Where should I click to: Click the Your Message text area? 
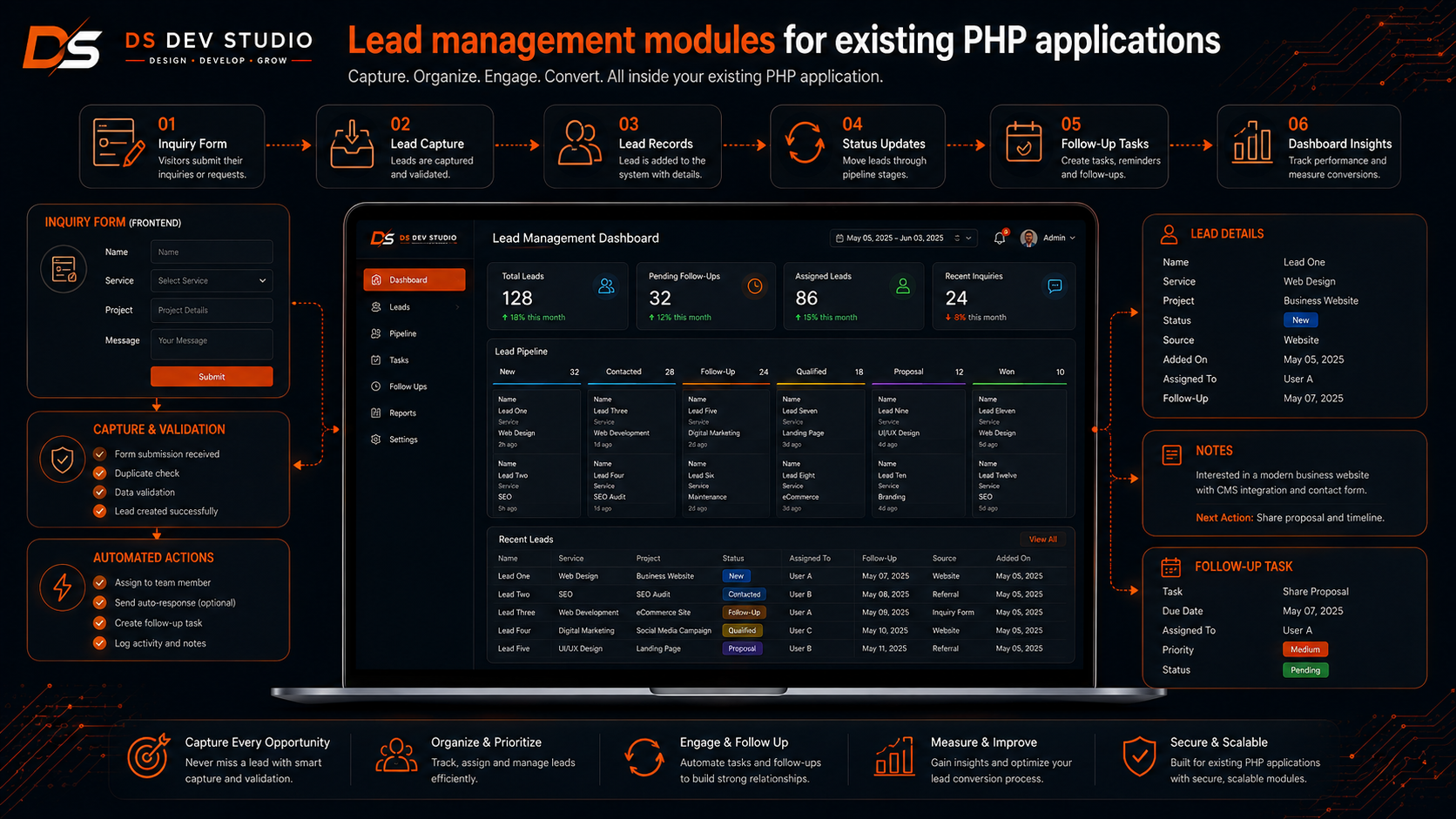[212, 345]
